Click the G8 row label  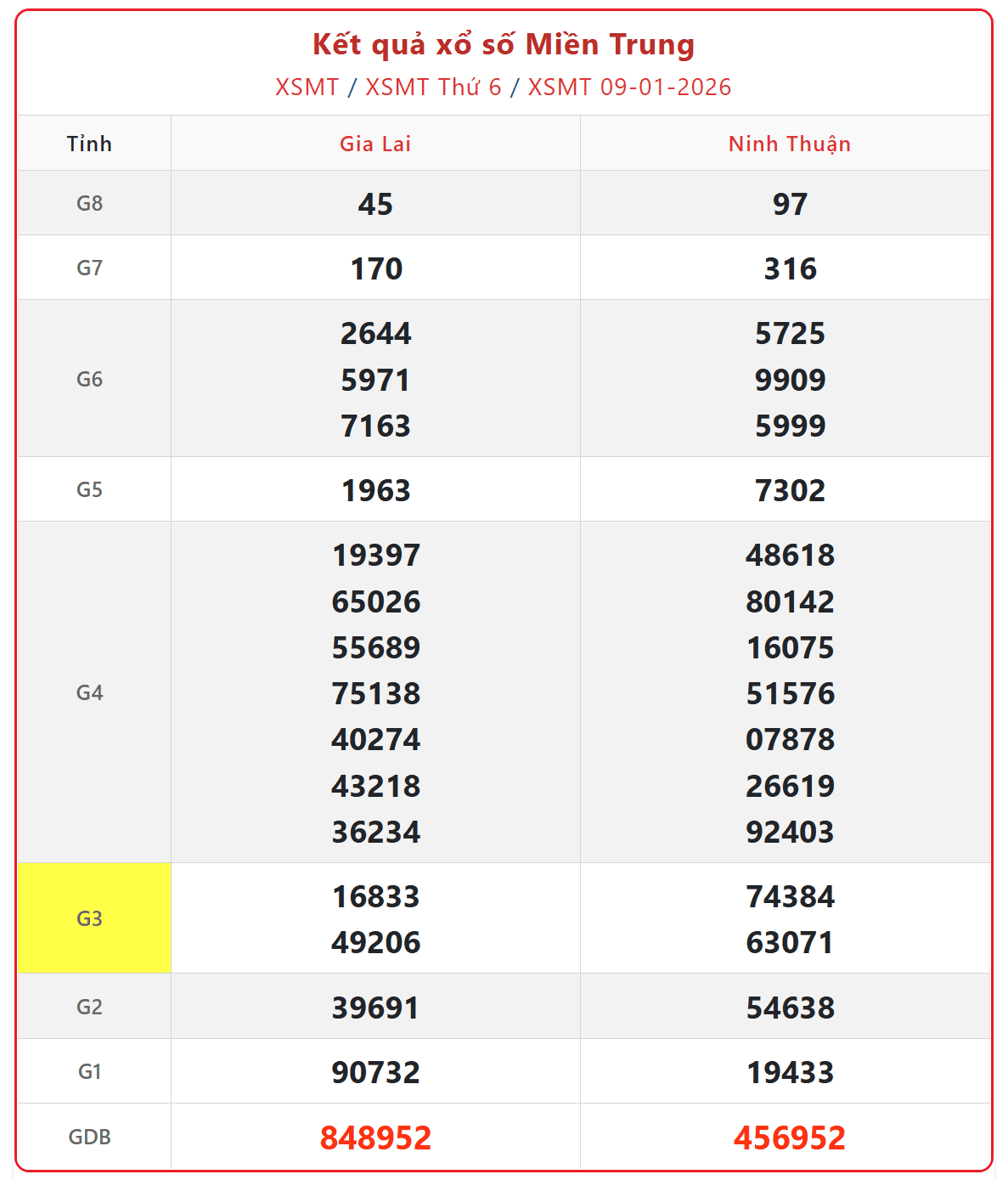tap(90, 203)
